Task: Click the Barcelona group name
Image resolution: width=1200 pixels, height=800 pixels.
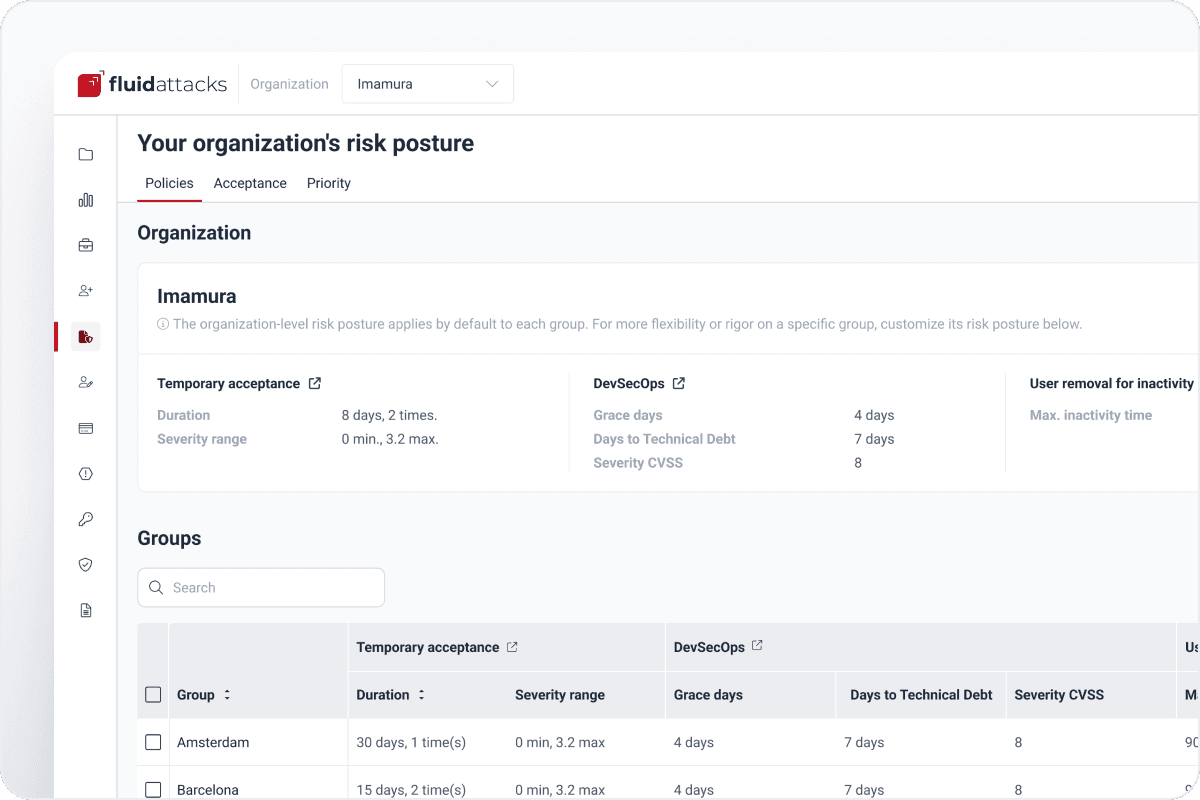Action: click(208, 790)
